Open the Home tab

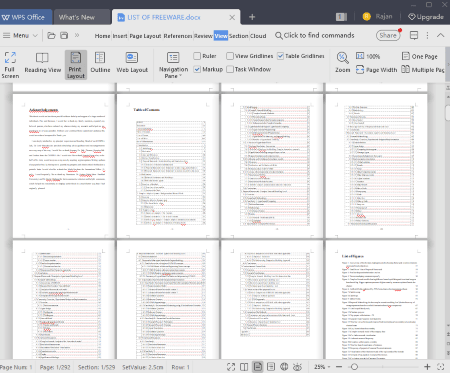[102, 36]
